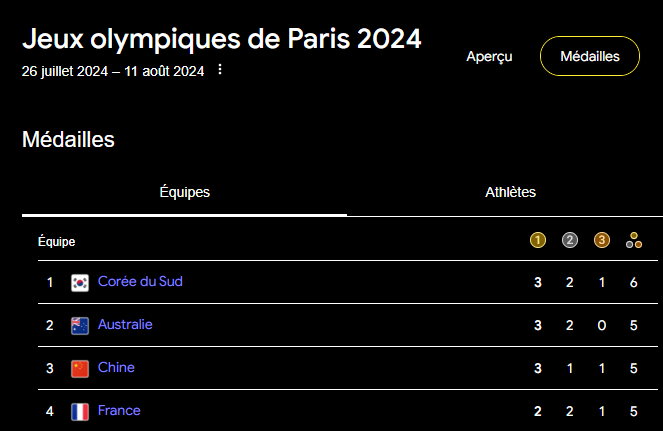The image size is (663, 431).
Task: Click the gold medal column icon
Action: pyautogui.click(x=538, y=240)
